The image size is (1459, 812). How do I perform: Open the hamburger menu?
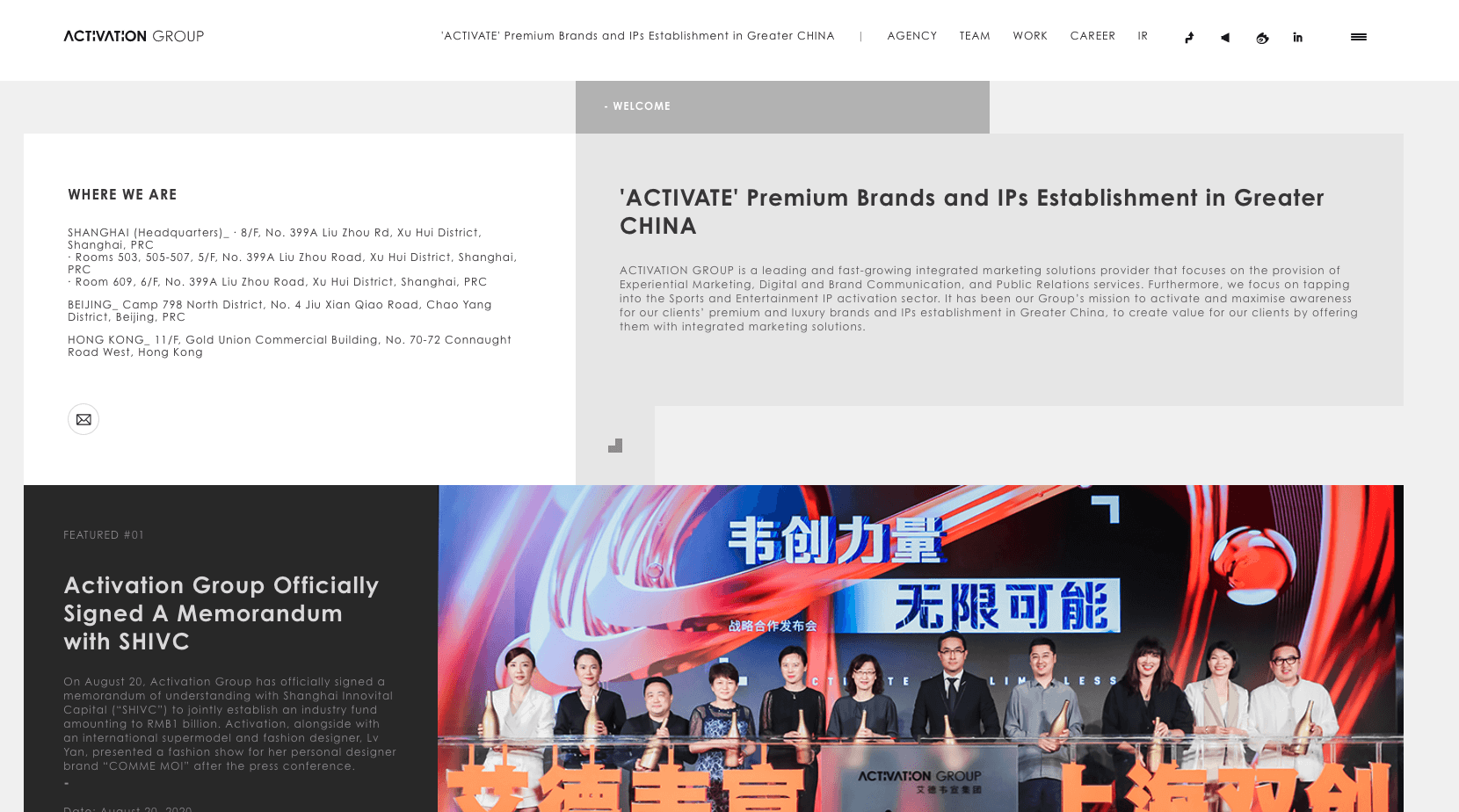pos(1359,37)
